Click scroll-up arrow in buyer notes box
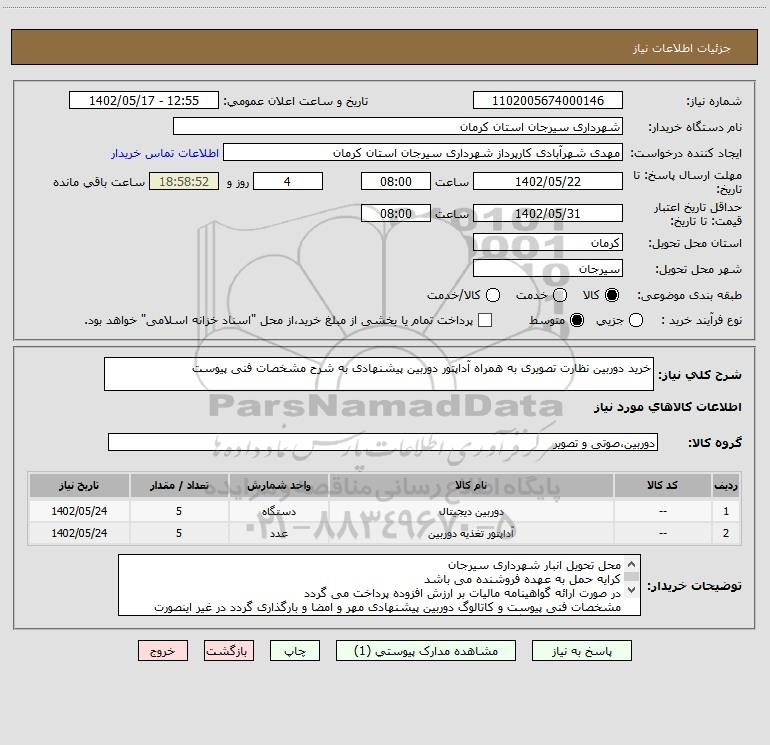Viewport: 770px width, 745px height. 632,564
